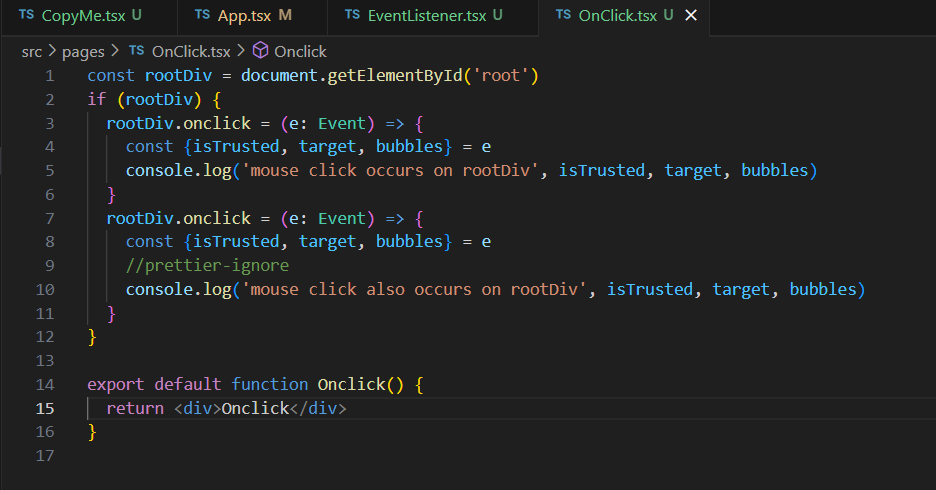Click '//prettier-ignore' comment

tap(207, 266)
